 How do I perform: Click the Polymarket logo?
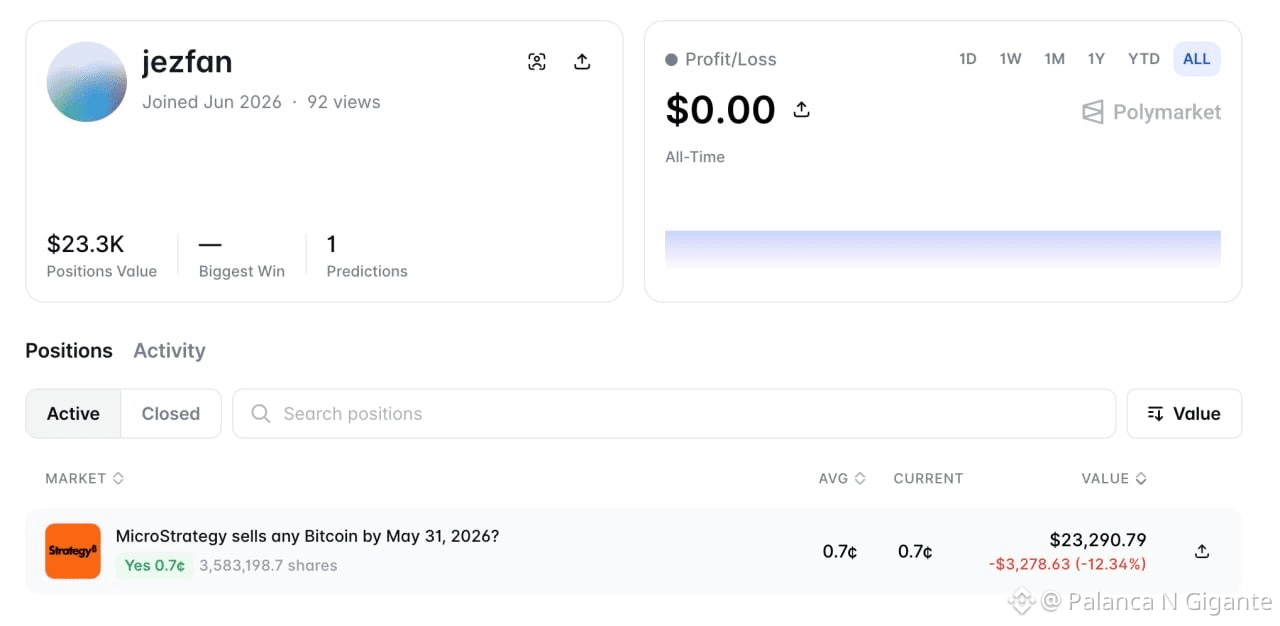click(1151, 112)
